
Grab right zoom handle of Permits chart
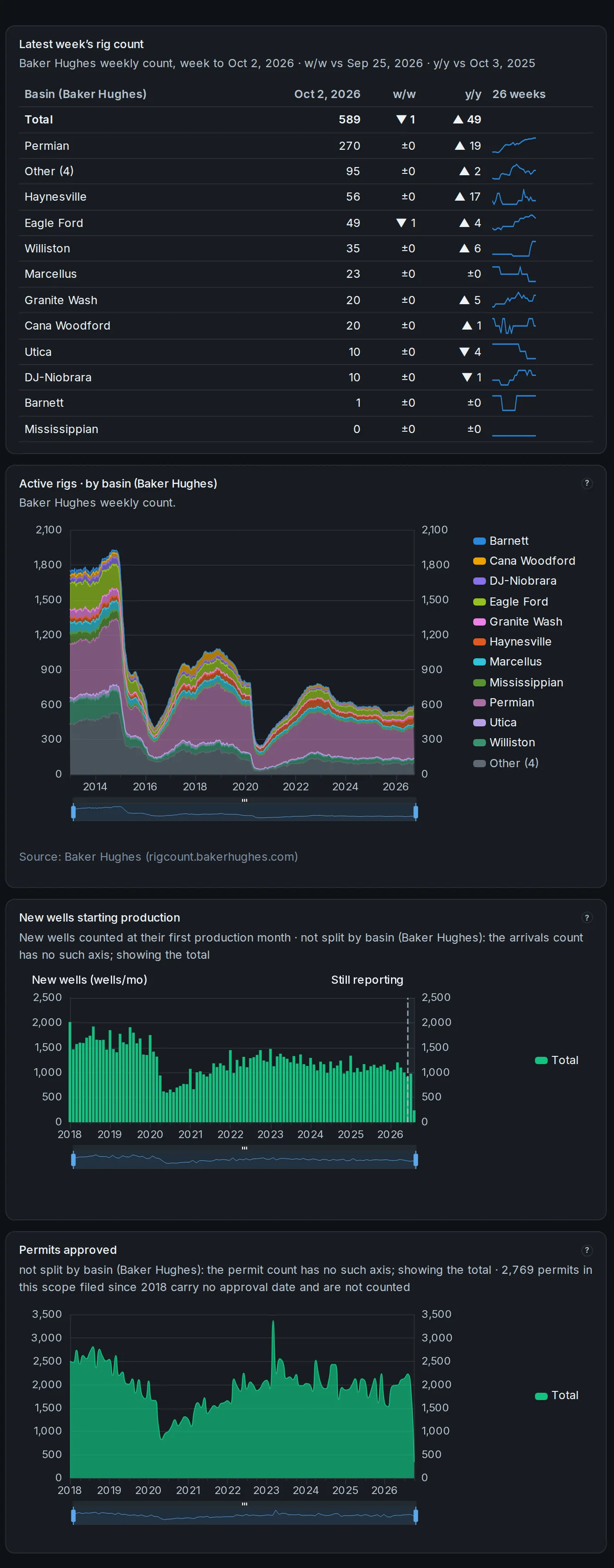point(416,1516)
